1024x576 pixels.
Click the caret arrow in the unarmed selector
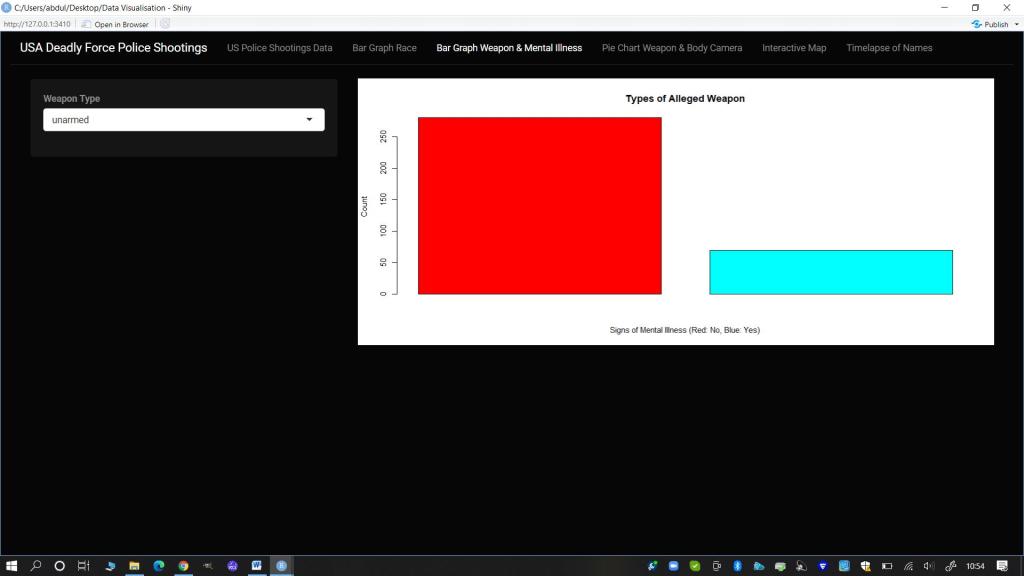point(309,120)
